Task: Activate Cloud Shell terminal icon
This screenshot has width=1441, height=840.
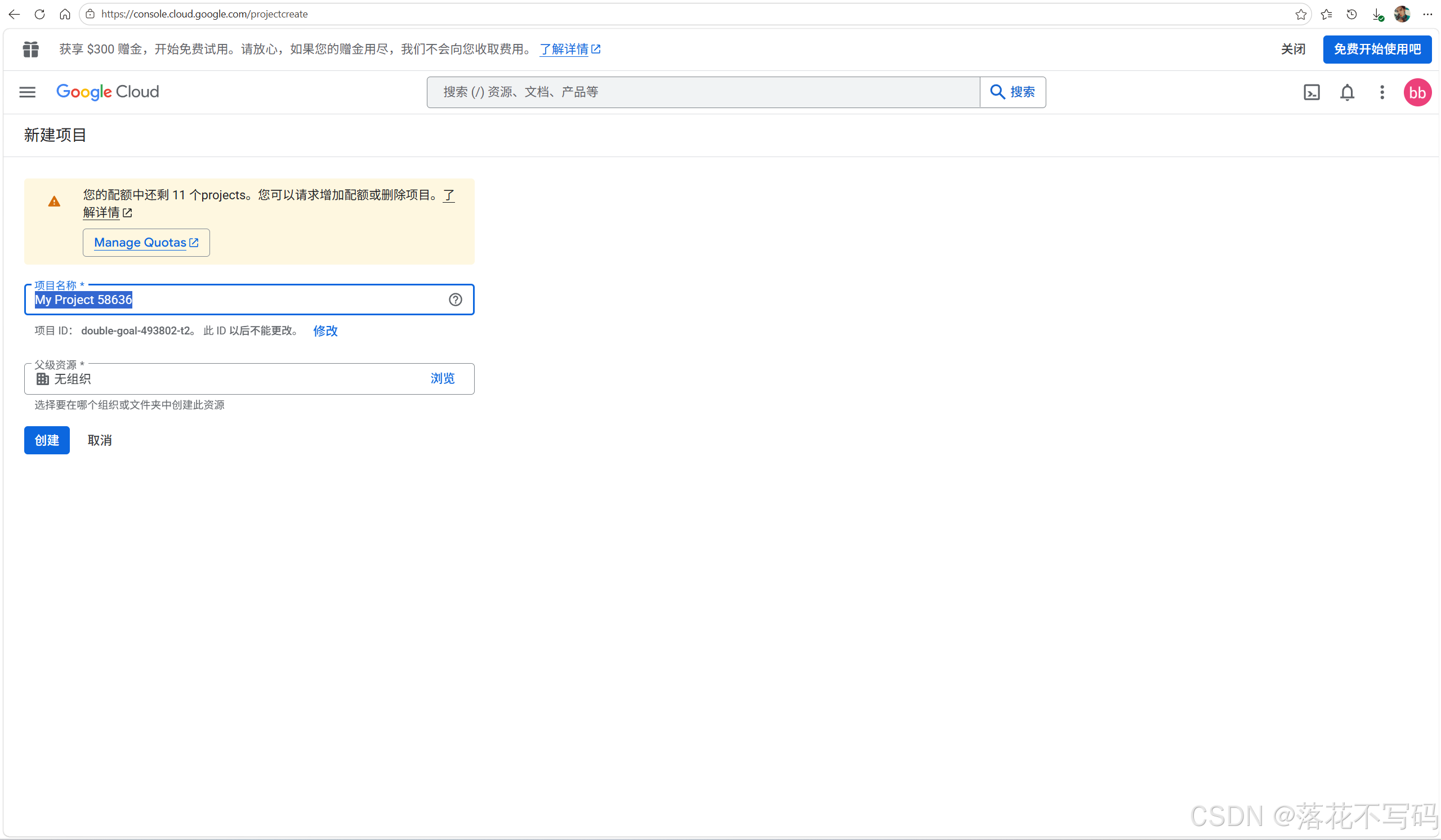Action: [x=1311, y=92]
